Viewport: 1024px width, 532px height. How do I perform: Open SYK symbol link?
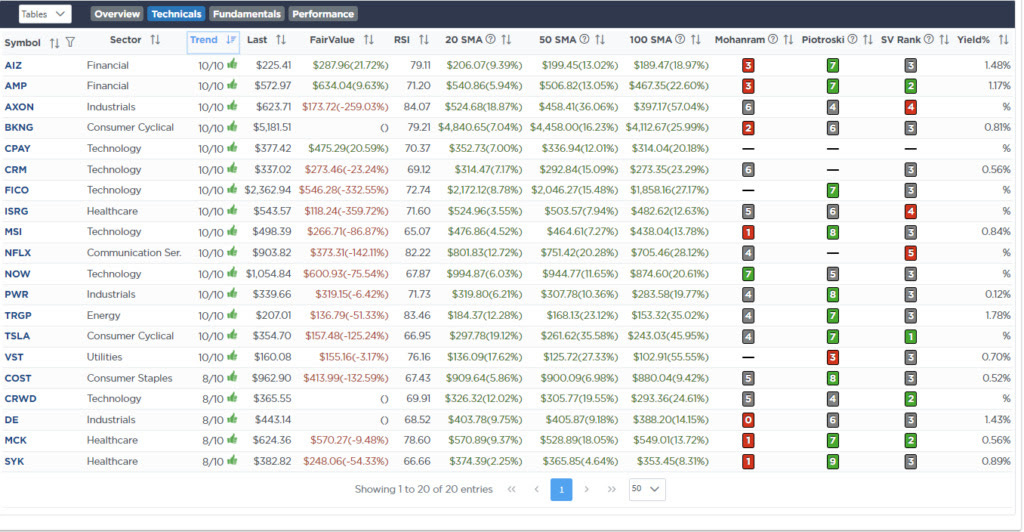click(14, 462)
